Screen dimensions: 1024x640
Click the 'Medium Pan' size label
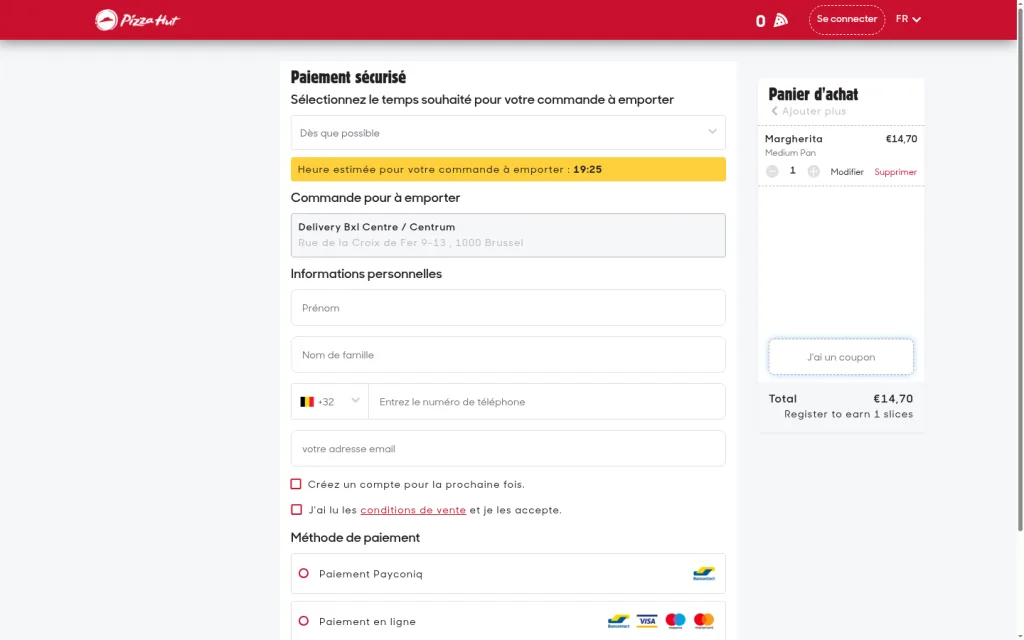tap(790, 153)
